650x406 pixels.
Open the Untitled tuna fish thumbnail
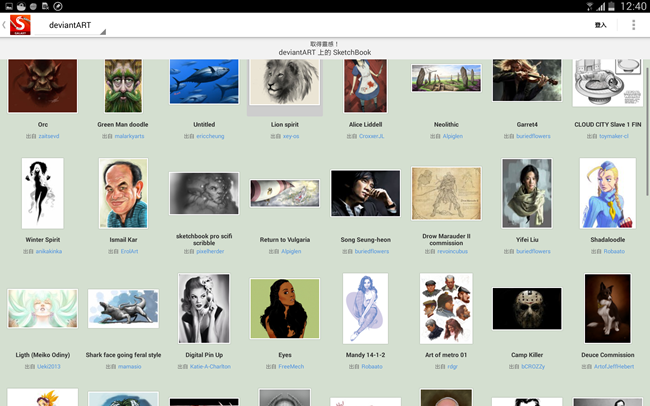click(204, 81)
